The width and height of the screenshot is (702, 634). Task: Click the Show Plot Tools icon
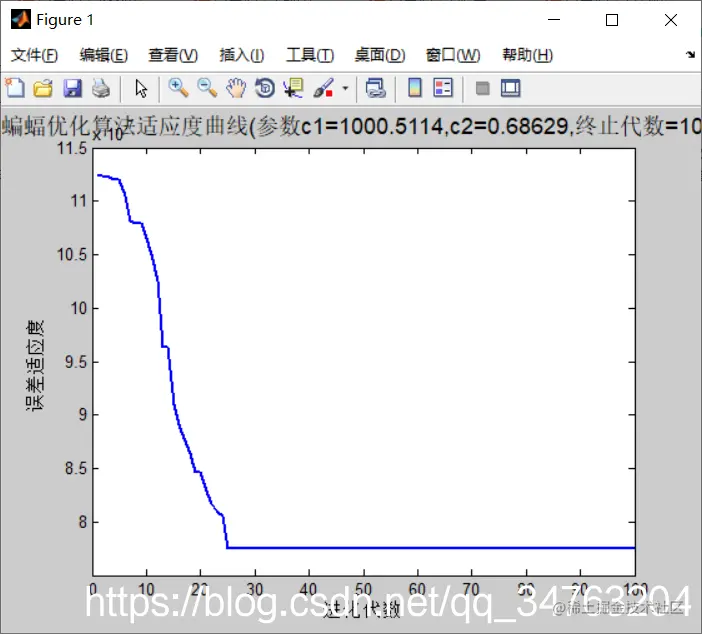[x=510, y=88]
